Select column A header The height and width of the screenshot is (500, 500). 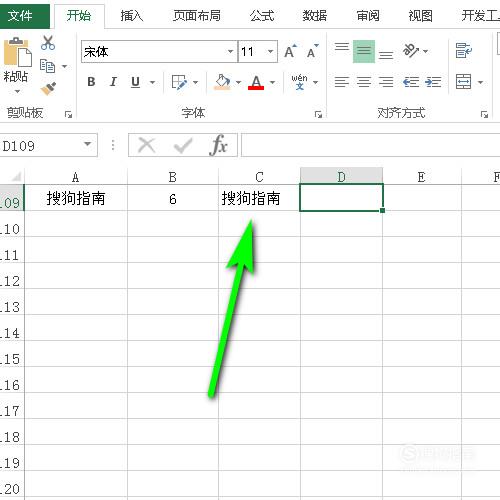[76, 176]
